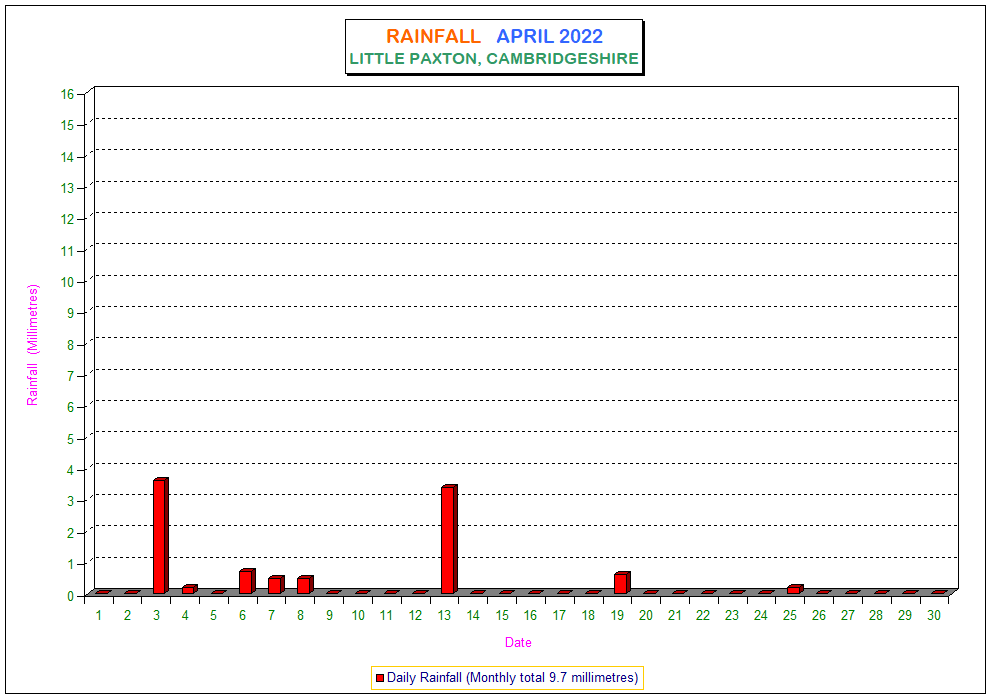991x698 pixels.
Task: Click the y-axis label '7'
Action: point(71,377)
